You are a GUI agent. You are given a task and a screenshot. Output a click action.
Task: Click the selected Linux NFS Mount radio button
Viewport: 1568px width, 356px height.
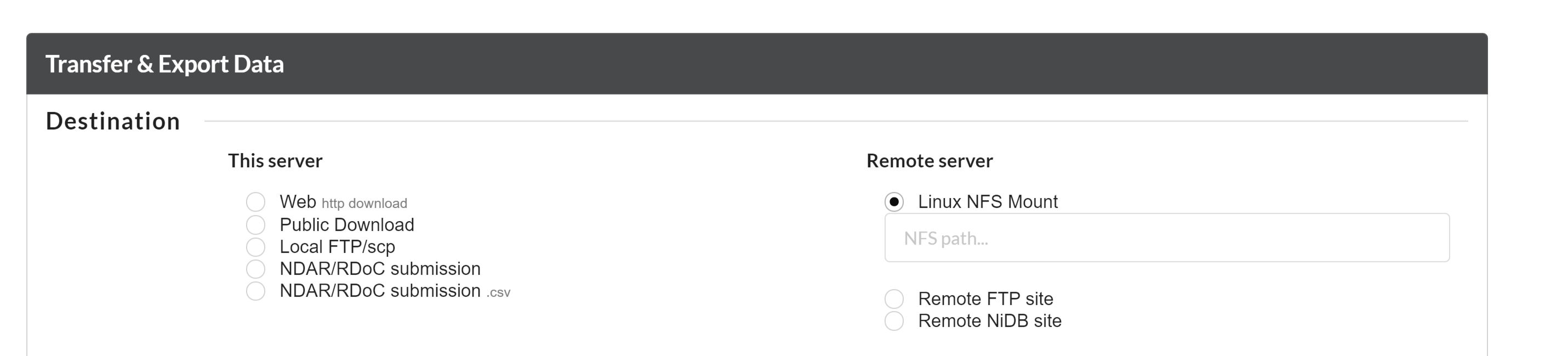click(893, 202)
